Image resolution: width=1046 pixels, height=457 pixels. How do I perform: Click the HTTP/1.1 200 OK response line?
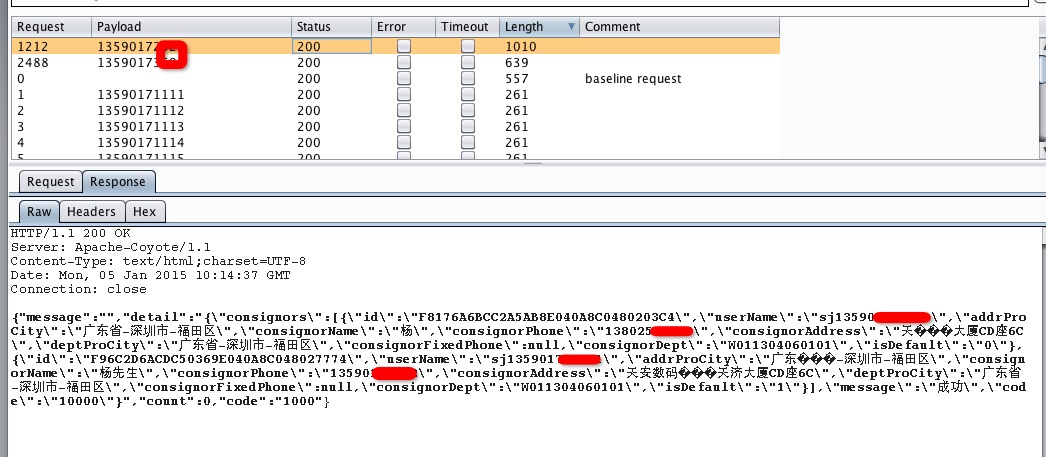[70, 234]
